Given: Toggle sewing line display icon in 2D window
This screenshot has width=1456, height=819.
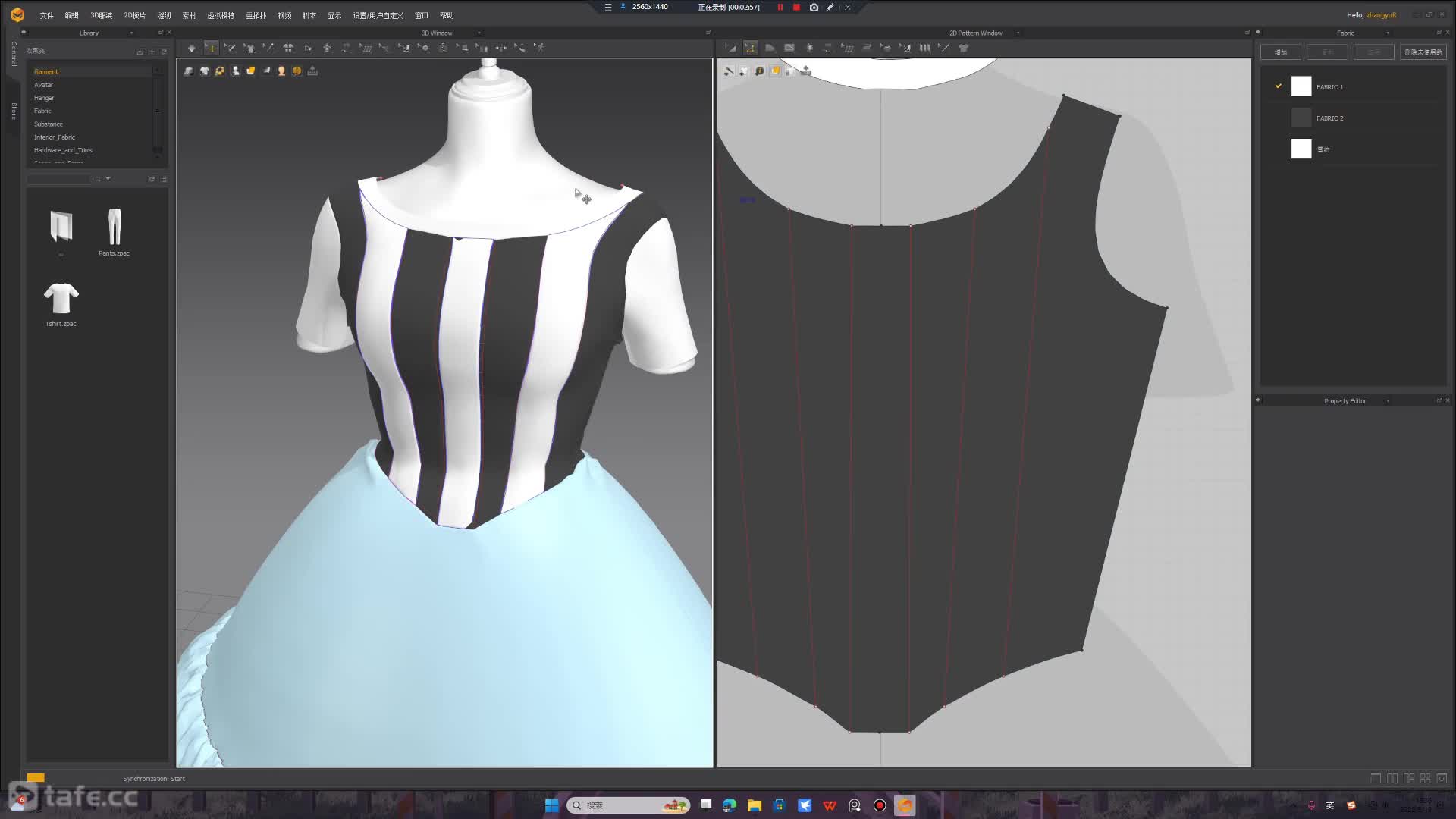Looking at the screenshot, I should tap(729, 71).
